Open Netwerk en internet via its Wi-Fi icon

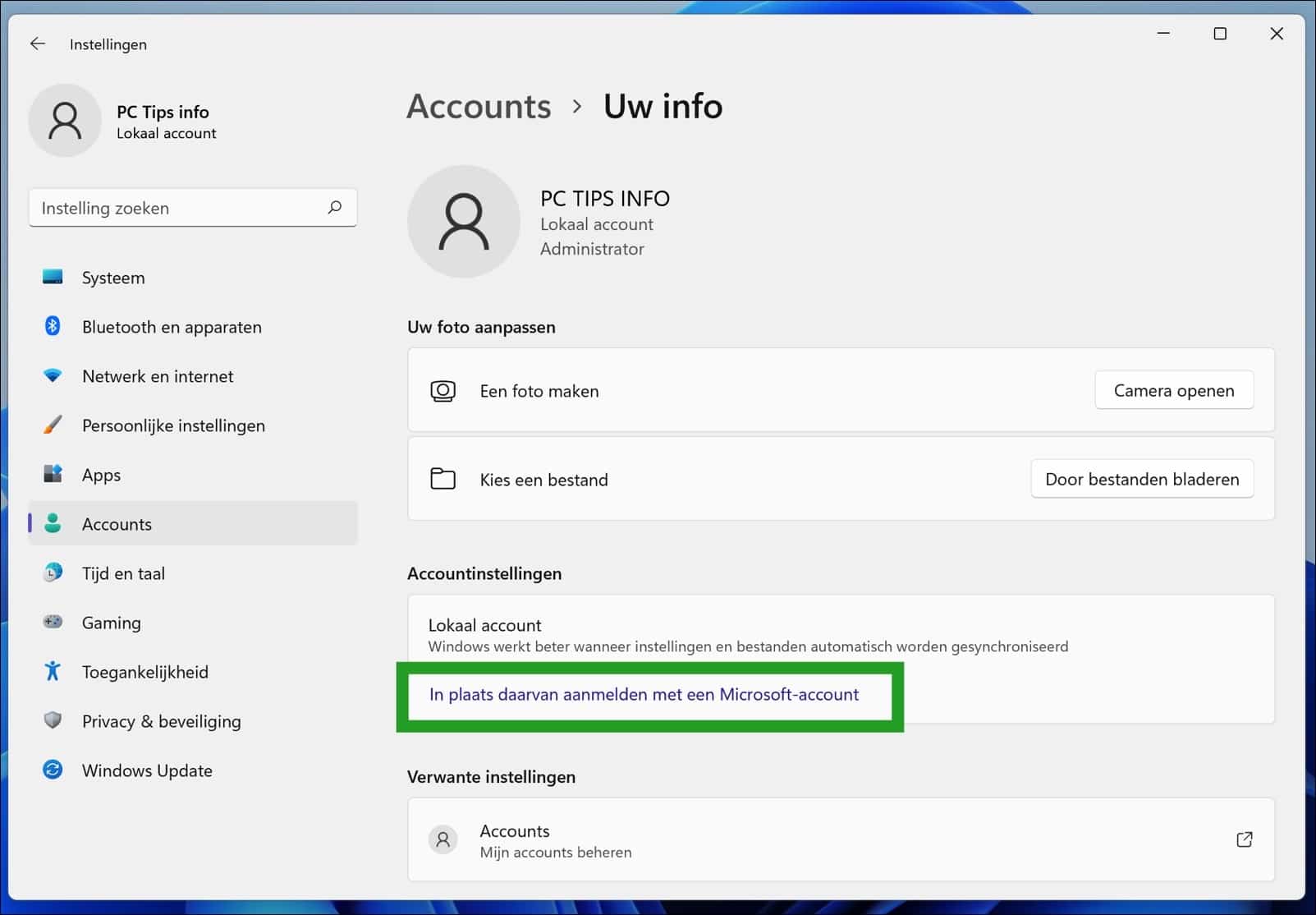coord(53,376)
